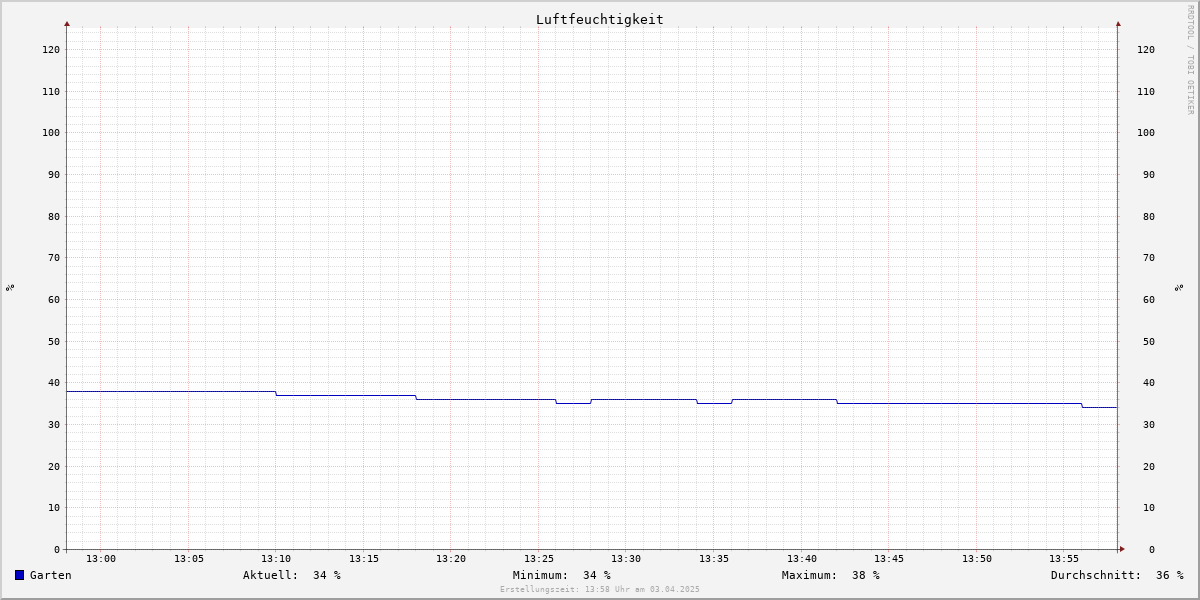The image size is (1200, 600).
Task: Click the 13:45 time axis label
Action: (889, 558)
